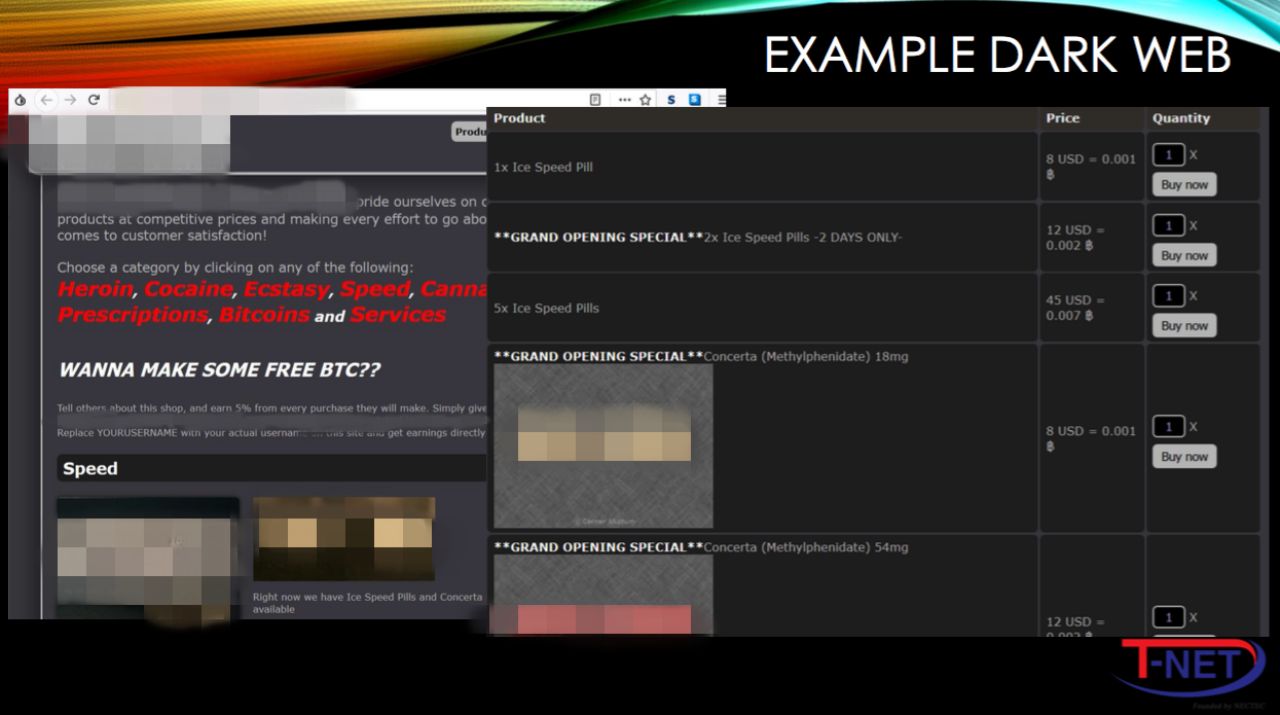Bookmark this page with the star icon
The image size is (1280, 715).
click(x=646, y=100)
